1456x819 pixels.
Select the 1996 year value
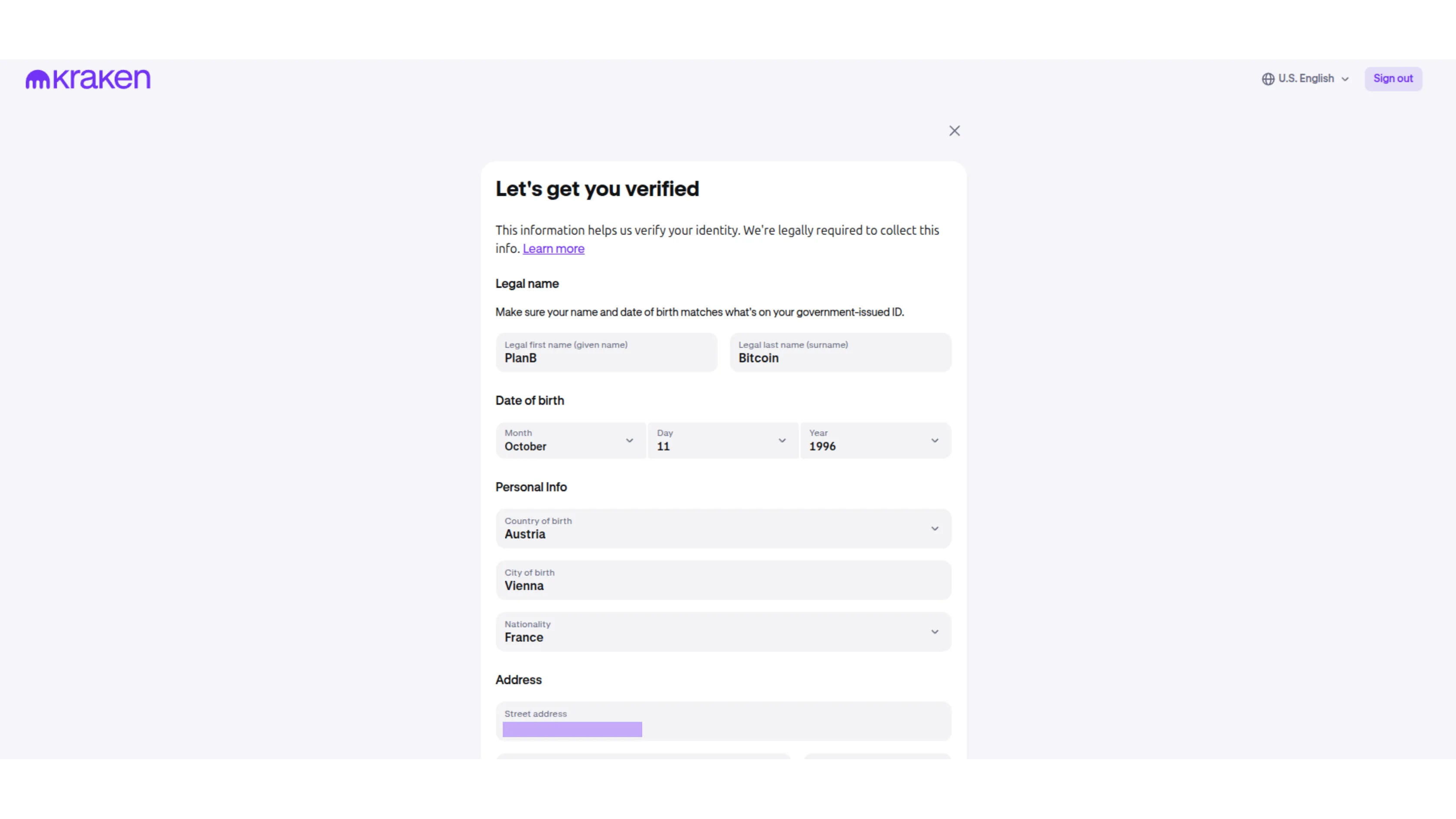pos(822,446)
